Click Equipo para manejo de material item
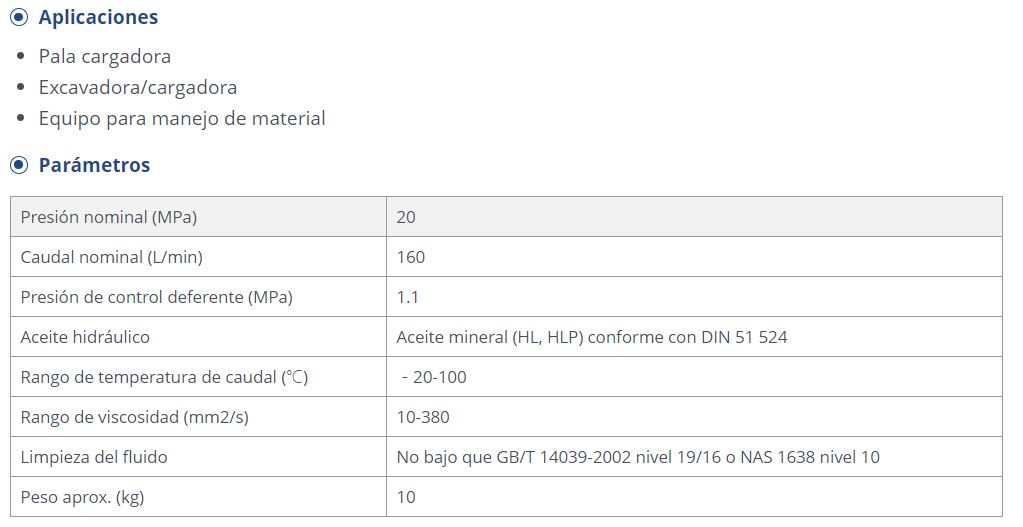The height and width of the screenshot is (527, 1023). [182, 119]
